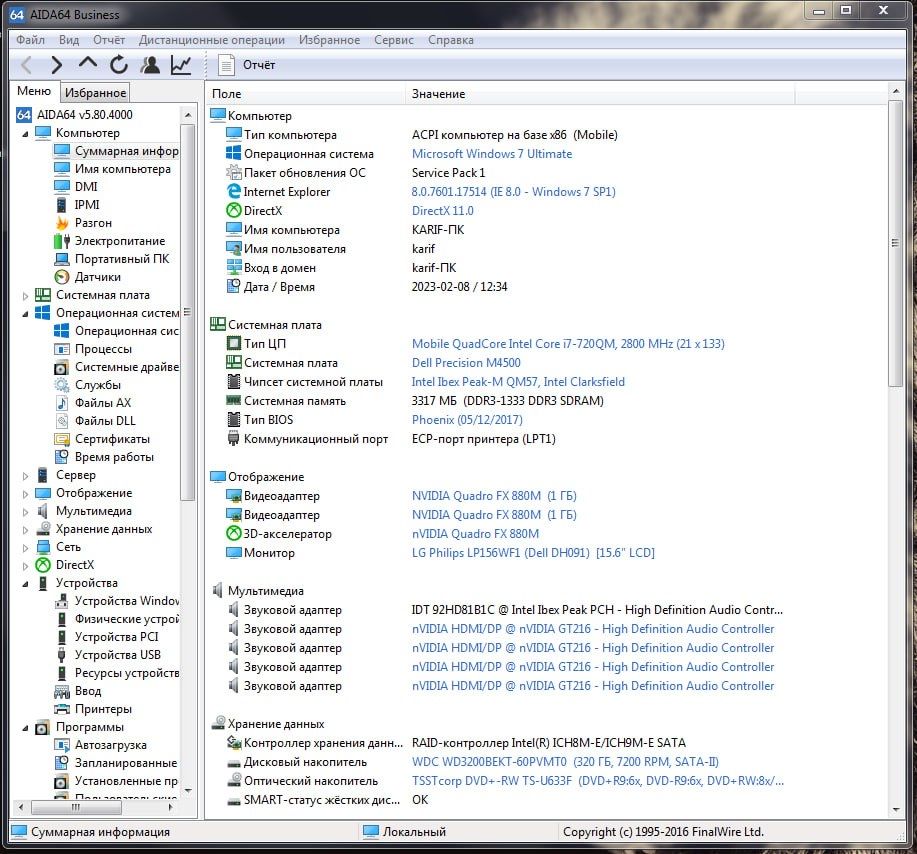The height and width of the screenshot is (854, 917).
Task: Select DMI in the tree
Action: (86, 187)
